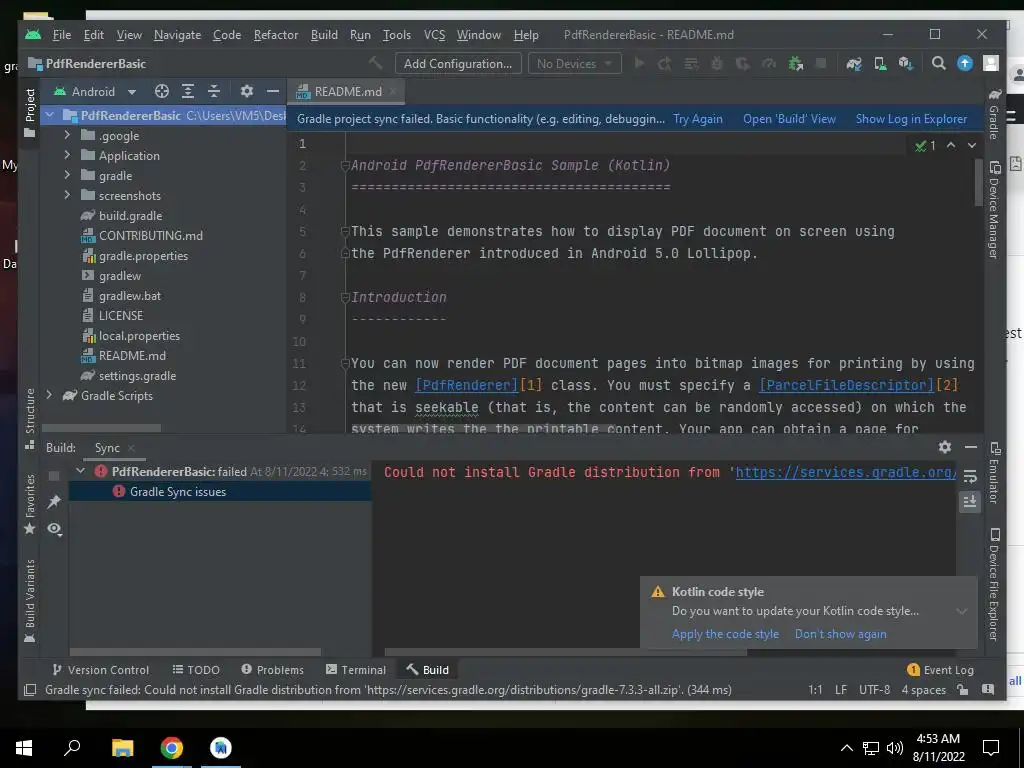Open Event Log in status bar
The image size is (1024, 768).
click(x=940, y=669)
